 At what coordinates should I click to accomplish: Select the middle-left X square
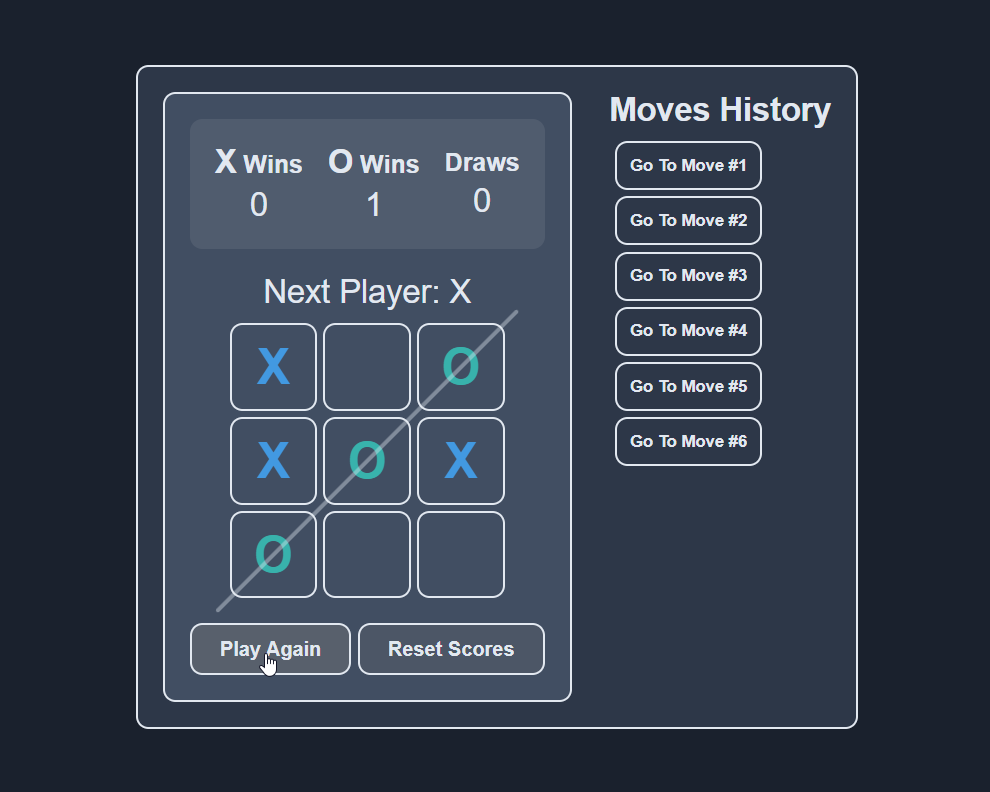pyautogui.click(x=273, y=461)
